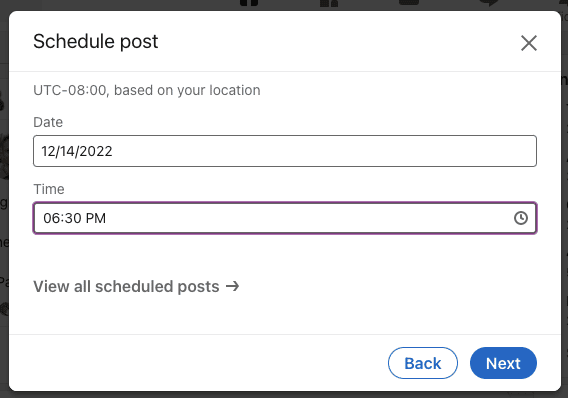Viewport: 568px width, 398px height.
Task: Select the year 2022 in Date field
Action: (x=96, y=151)
